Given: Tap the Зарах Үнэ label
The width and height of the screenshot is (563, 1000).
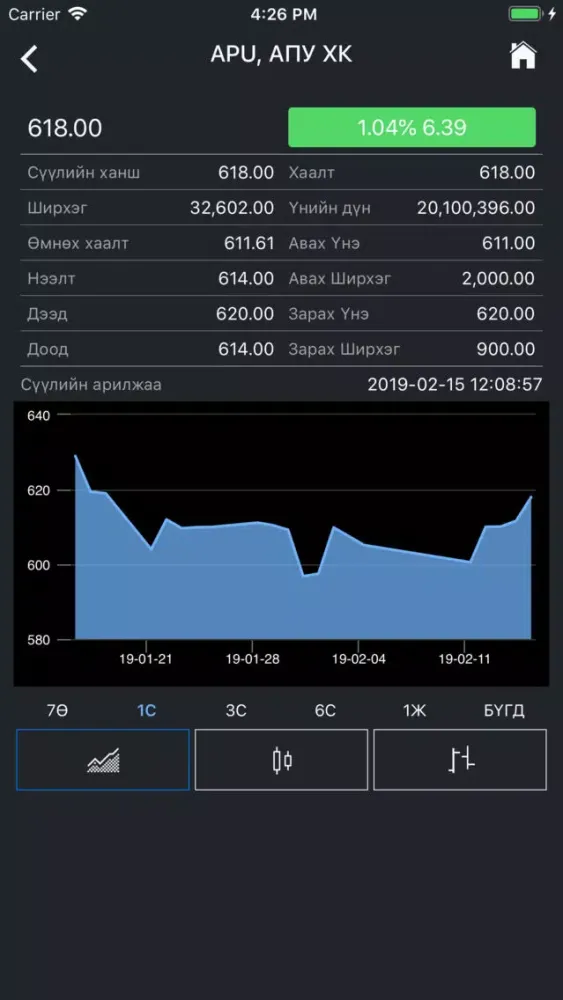Looking at the screenshot, I should (328, 314).
